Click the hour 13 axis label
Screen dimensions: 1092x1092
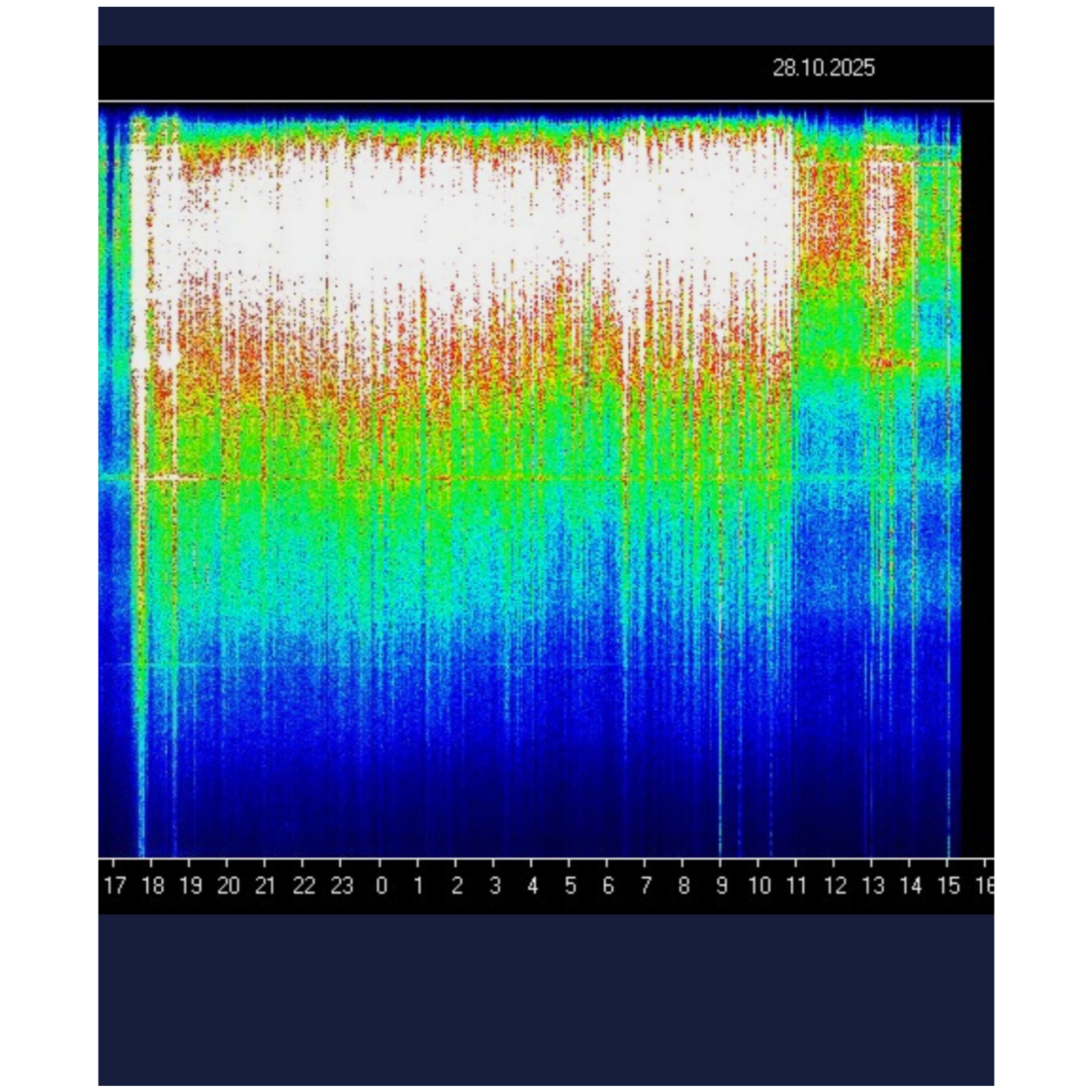873,886
